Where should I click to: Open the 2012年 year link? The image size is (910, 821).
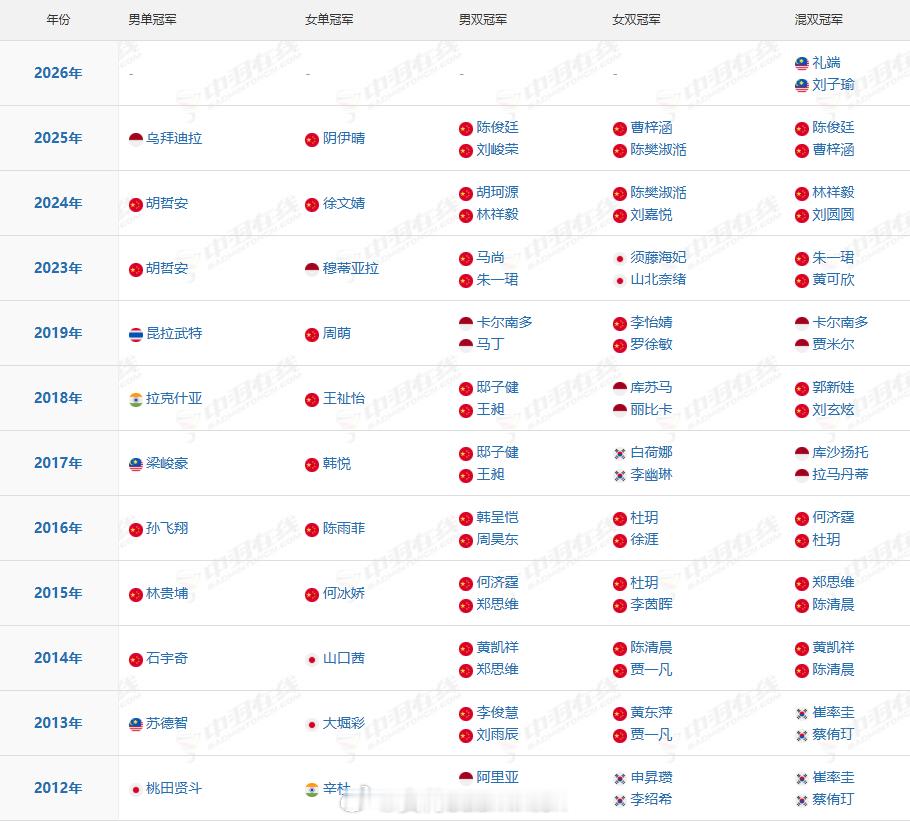58,788
